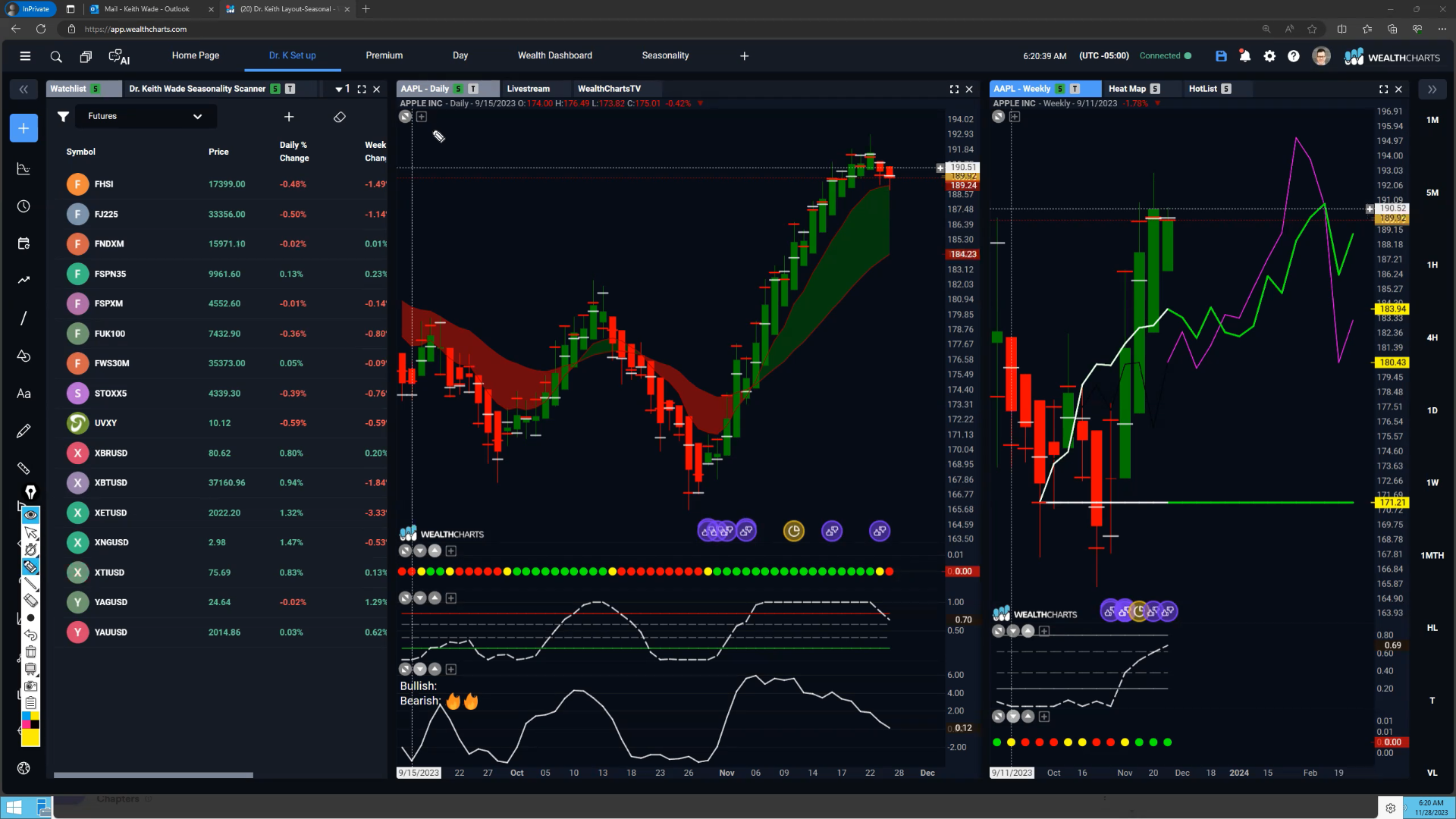Select the highlighter in annotation palette
Image resolution: width=1456 pixels, height=819 pixels.
[30, 566]
